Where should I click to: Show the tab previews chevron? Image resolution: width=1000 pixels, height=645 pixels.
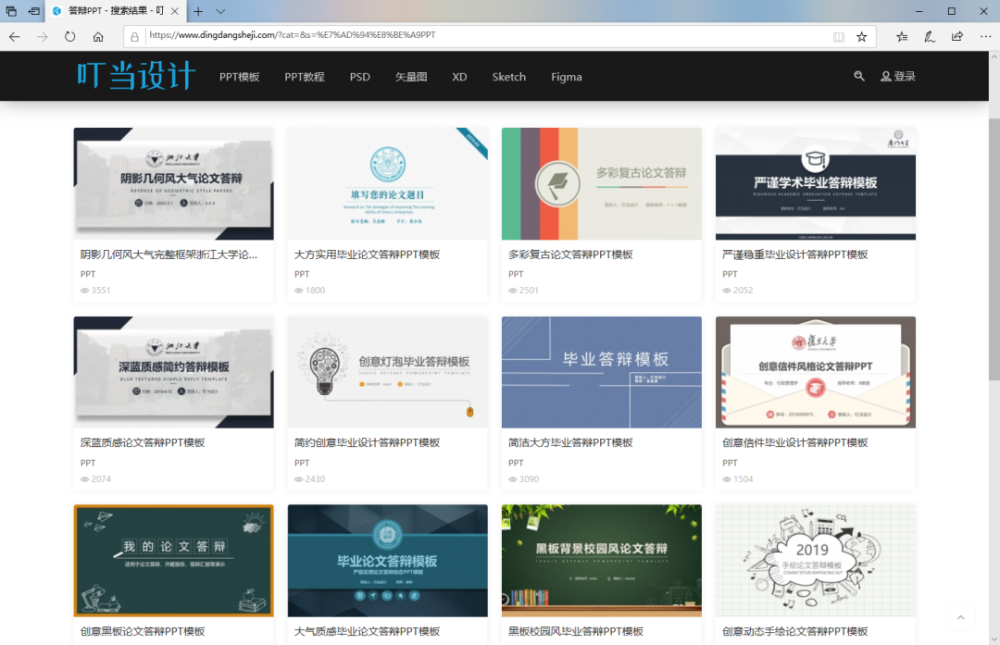pos(220,11)
